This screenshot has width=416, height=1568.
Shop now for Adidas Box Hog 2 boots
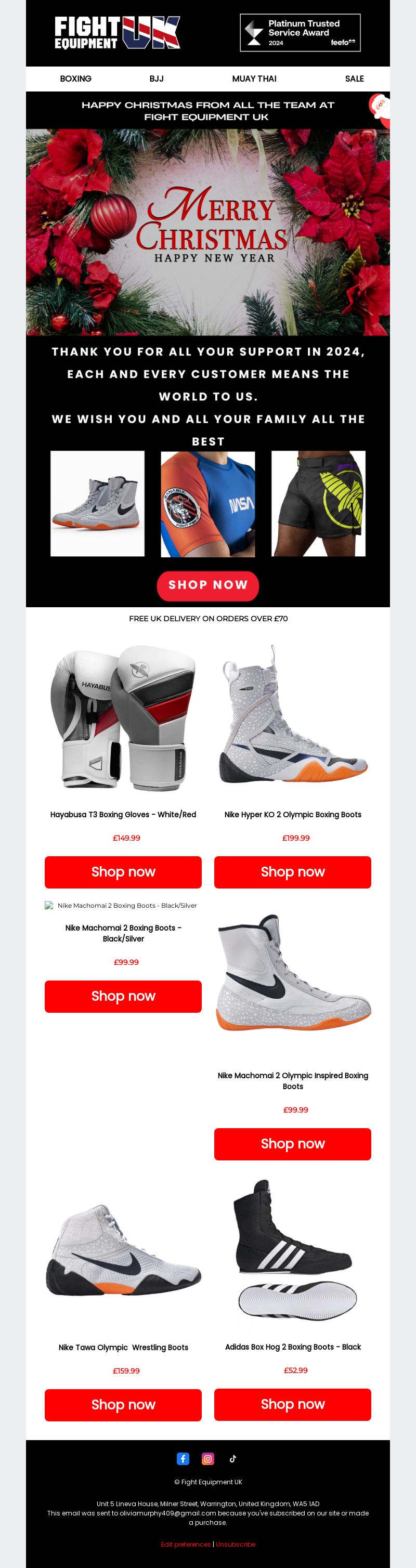click(x=292, y=1404)
